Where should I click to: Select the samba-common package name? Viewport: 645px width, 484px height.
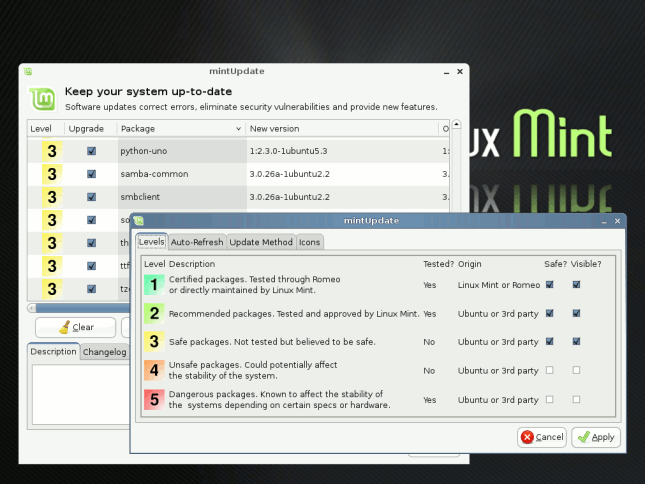point(154,174)
